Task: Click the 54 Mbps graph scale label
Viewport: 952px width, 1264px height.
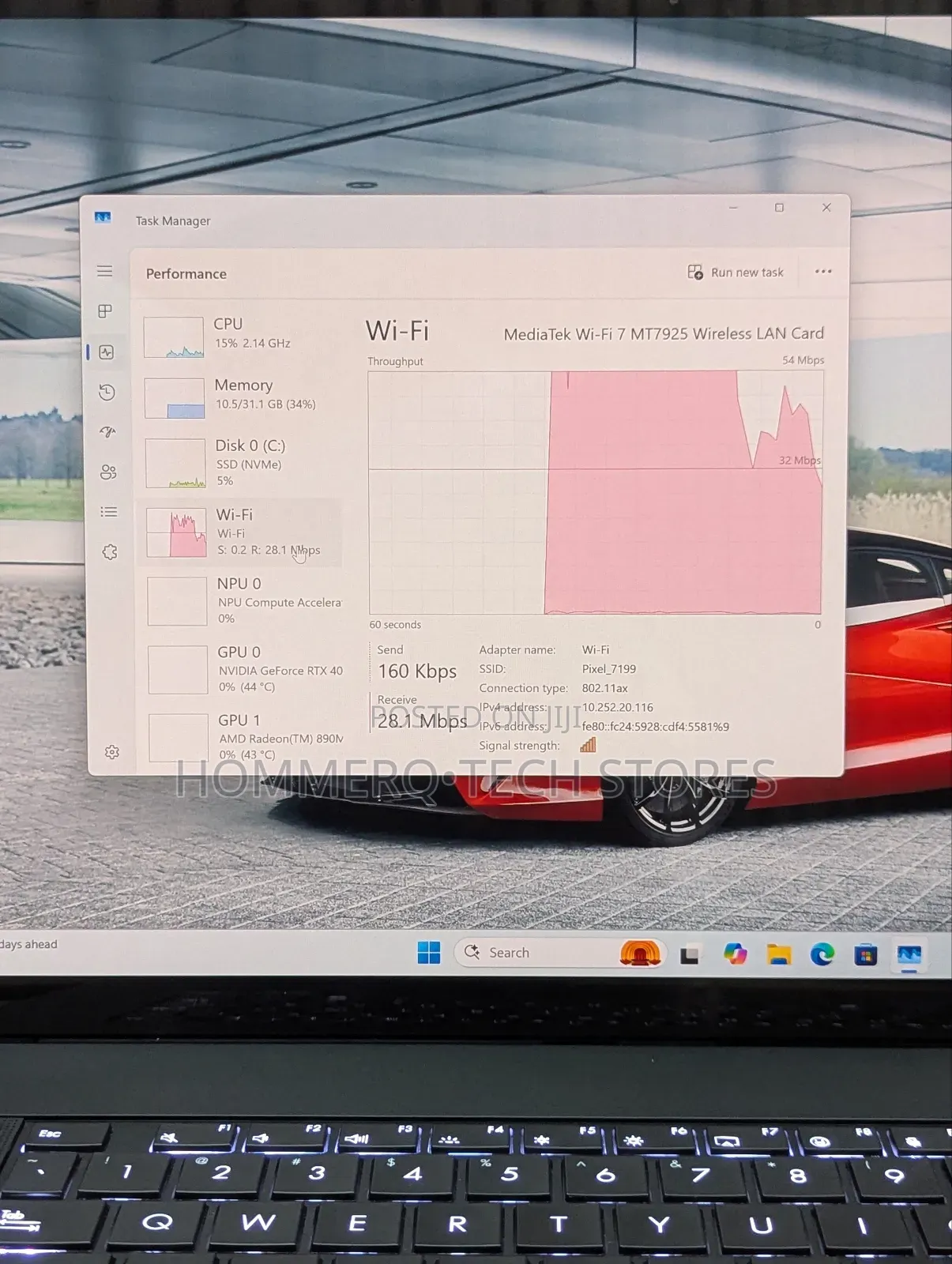Action: coord(803,360)
